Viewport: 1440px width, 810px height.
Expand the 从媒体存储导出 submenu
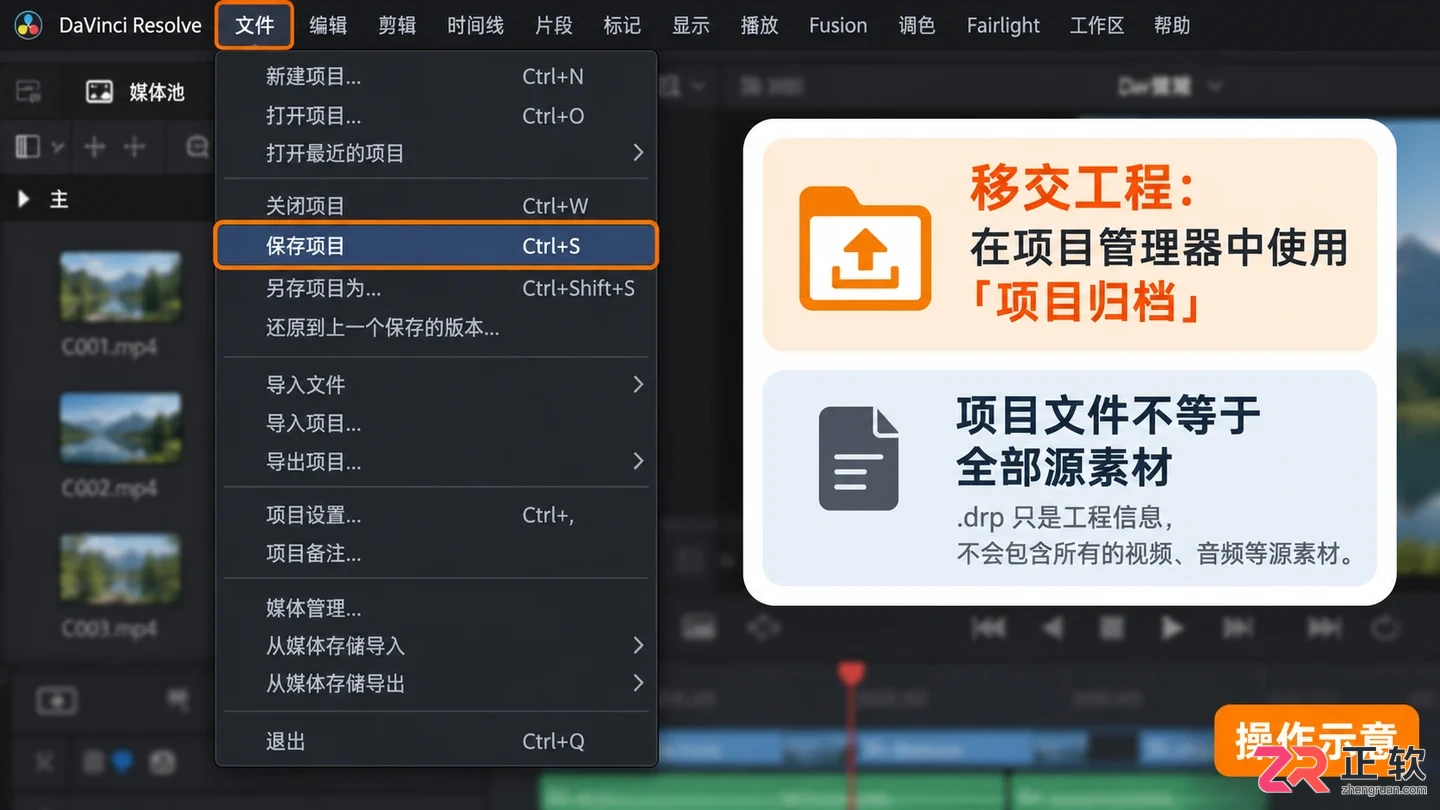[x=638, y=683]
